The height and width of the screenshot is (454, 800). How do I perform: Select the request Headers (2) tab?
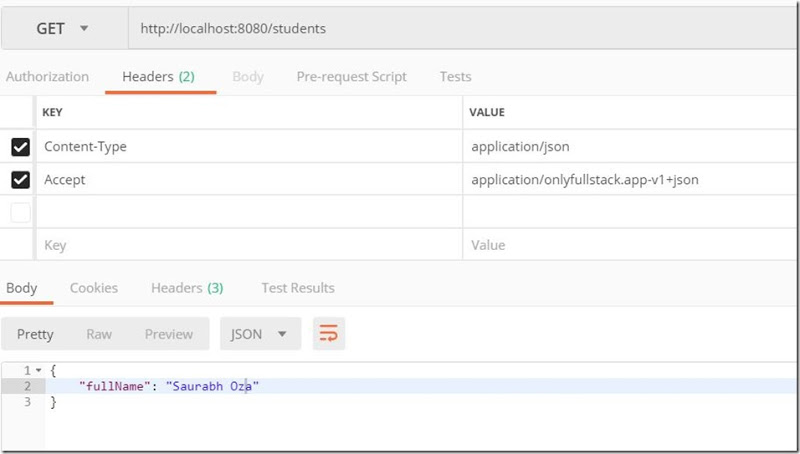159,77
